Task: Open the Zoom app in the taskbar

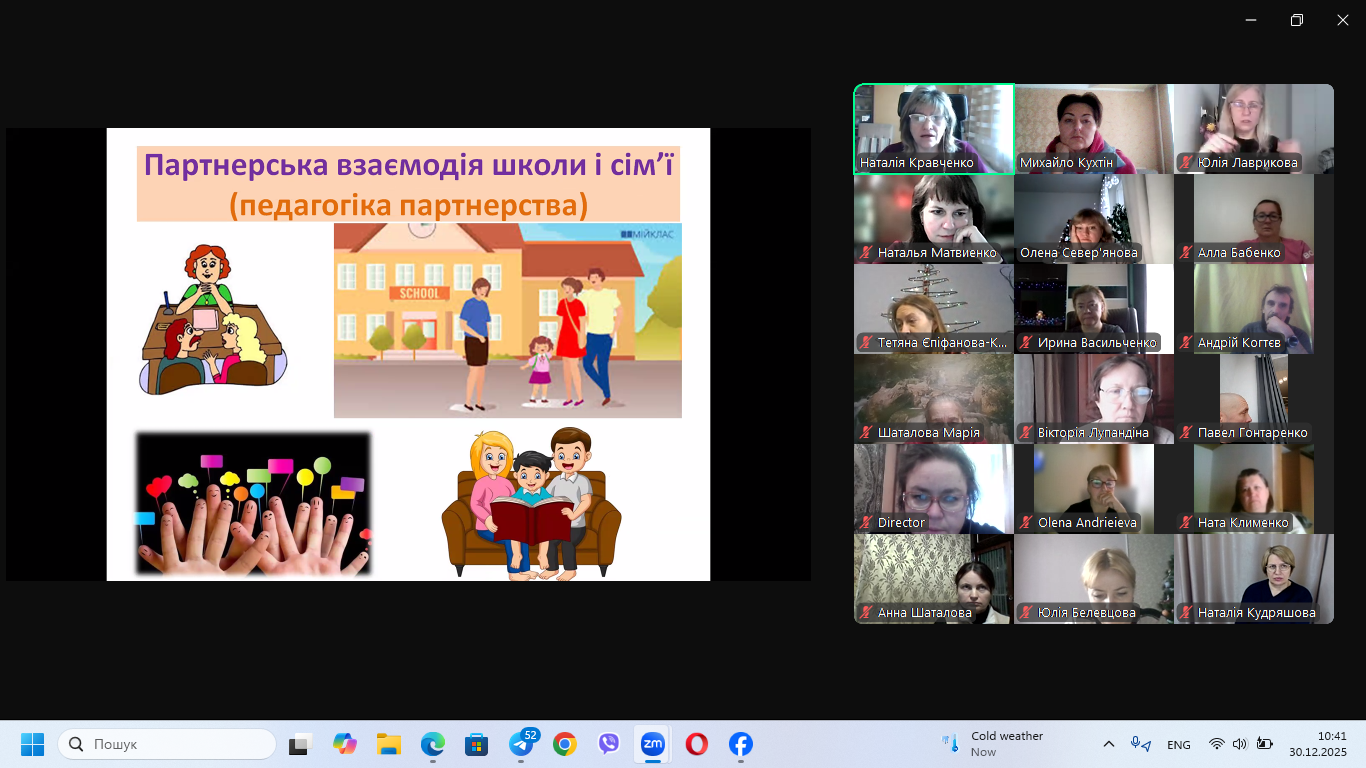Action: 653,744
